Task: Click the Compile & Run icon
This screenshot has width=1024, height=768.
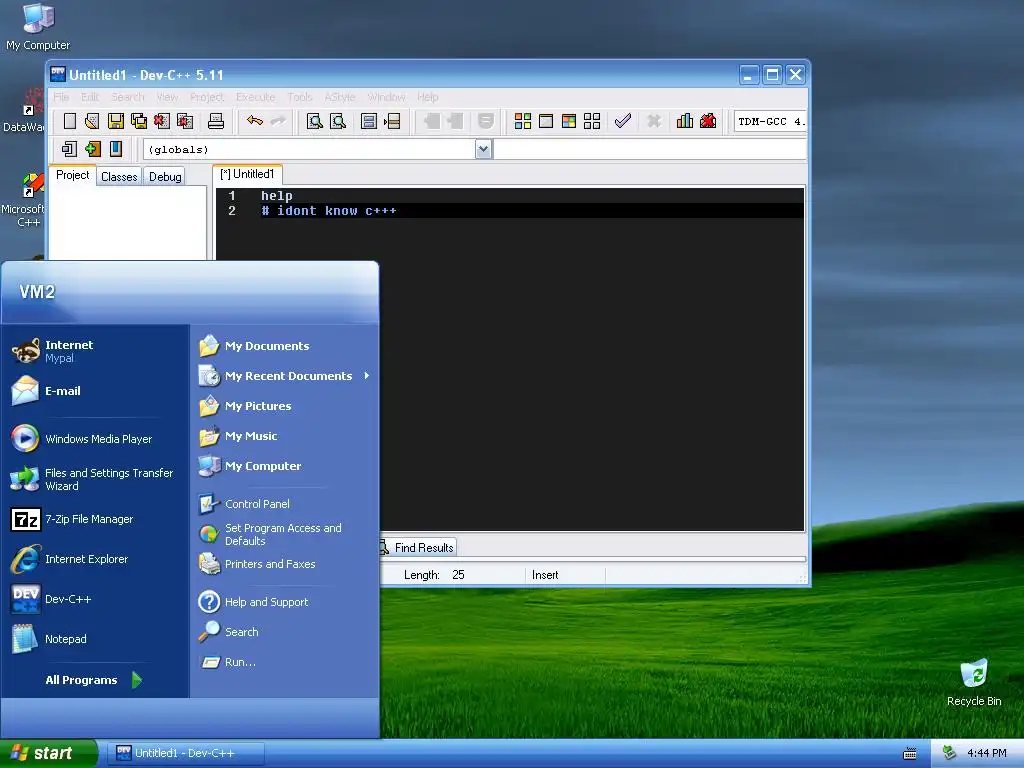Action: (x=569, y=121)
